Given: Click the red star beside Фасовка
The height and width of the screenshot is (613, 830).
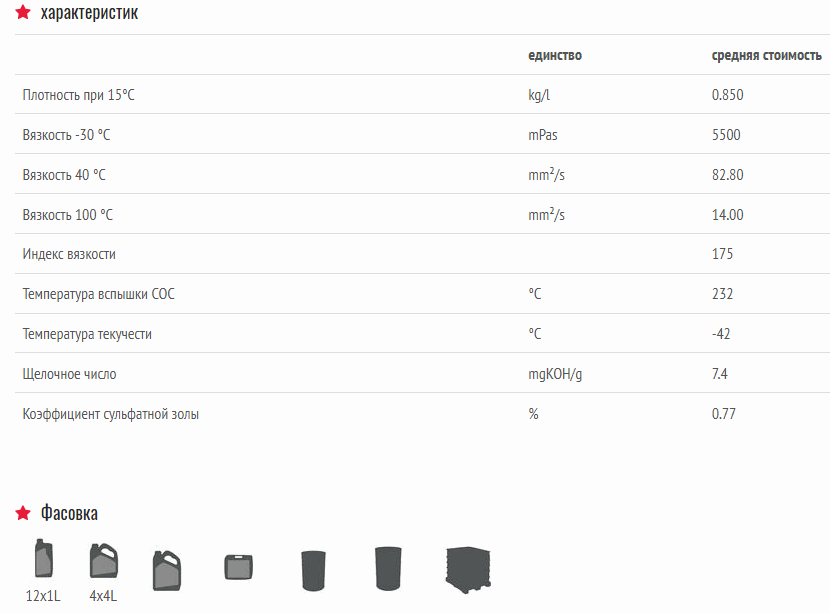Looking at the screenshot, I should 23,513.
